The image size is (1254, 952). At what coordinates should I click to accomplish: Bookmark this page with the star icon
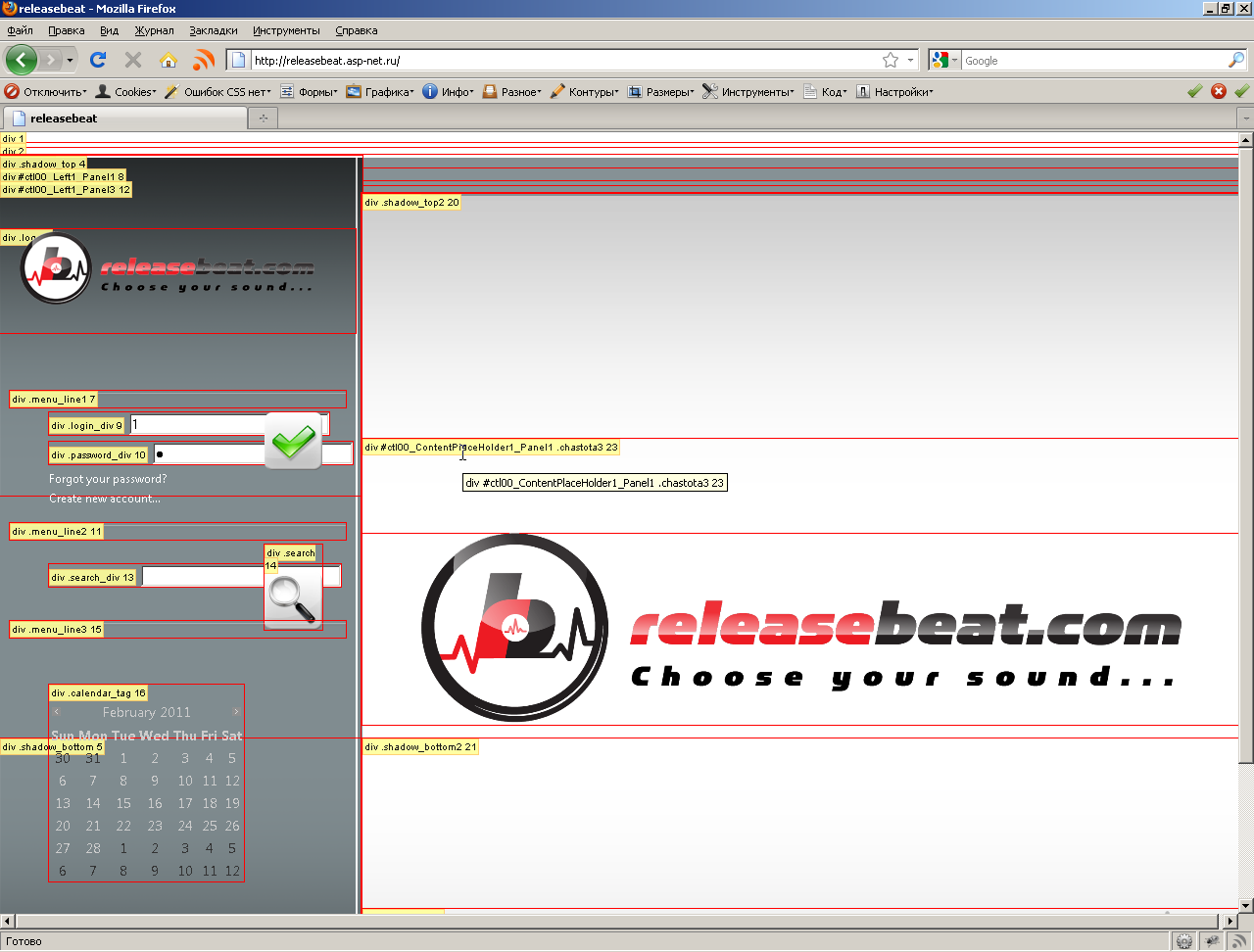(x=891, y=60)
